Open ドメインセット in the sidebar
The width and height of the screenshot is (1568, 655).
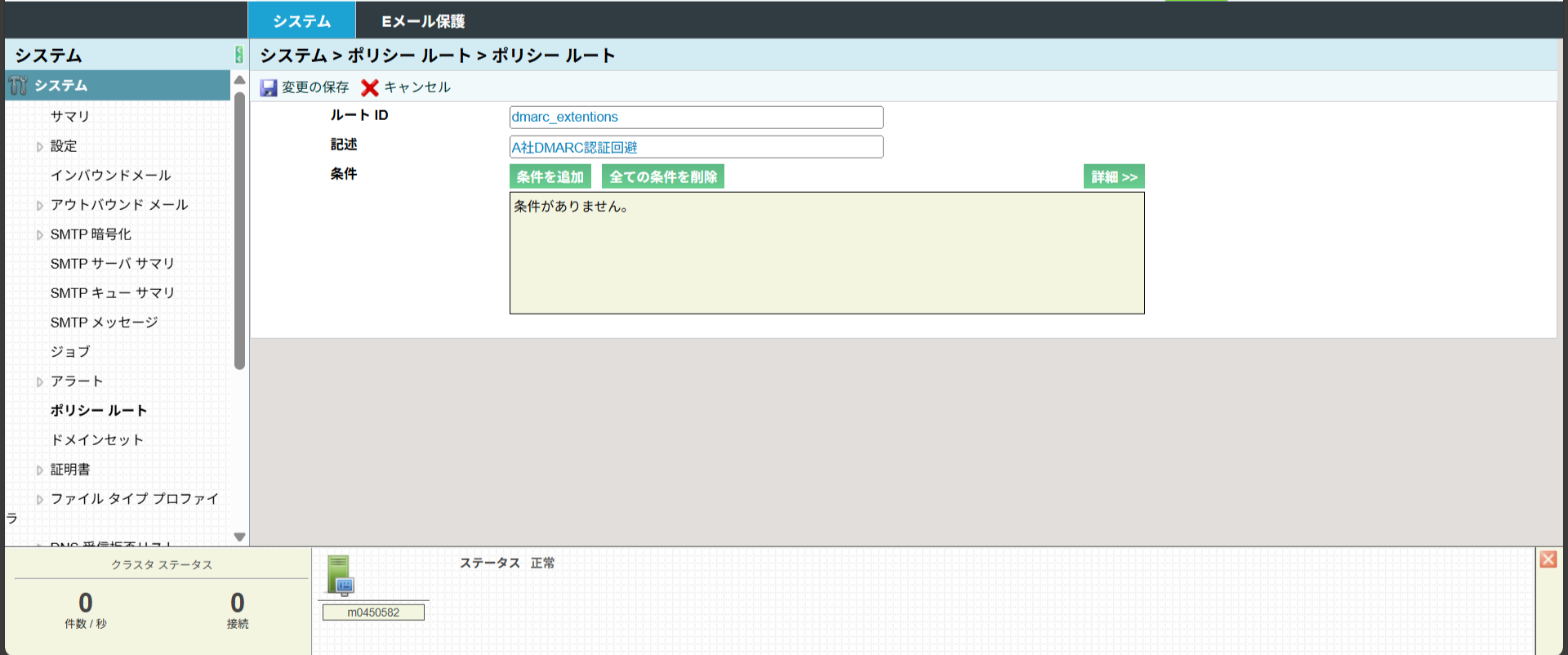pos(97,440)
